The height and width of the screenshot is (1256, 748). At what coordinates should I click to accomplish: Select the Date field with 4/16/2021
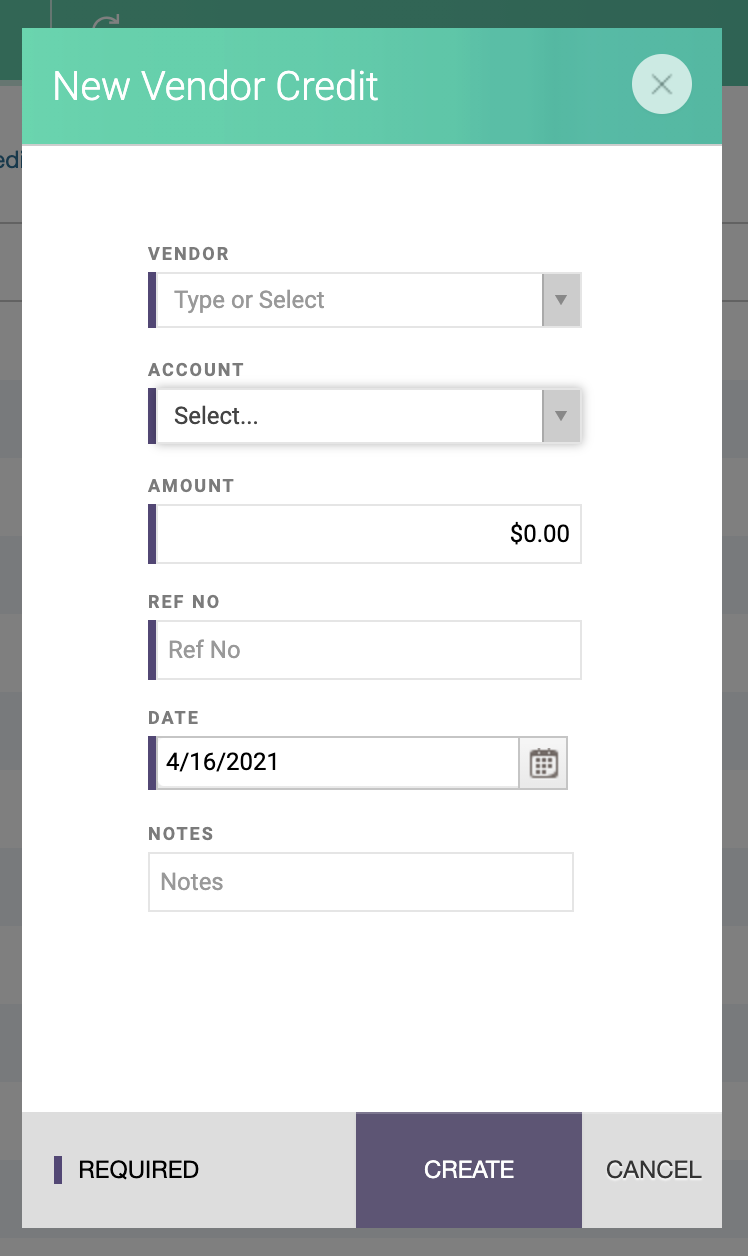[x=337, y=763]
